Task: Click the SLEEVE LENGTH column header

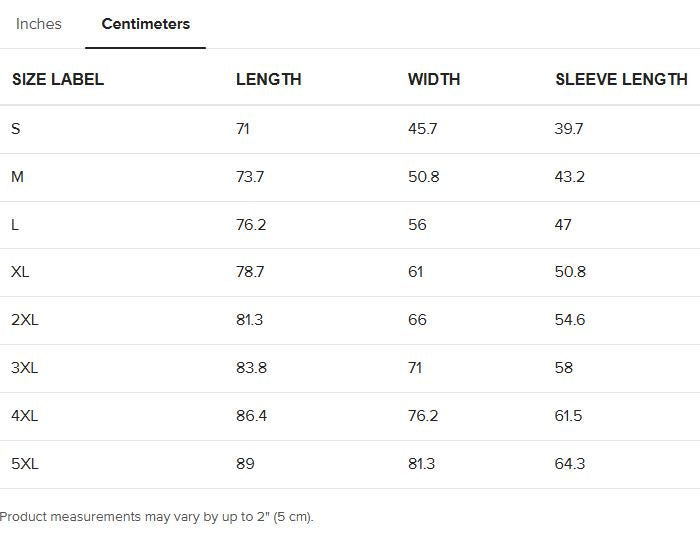Action: [x=621, y=79]
